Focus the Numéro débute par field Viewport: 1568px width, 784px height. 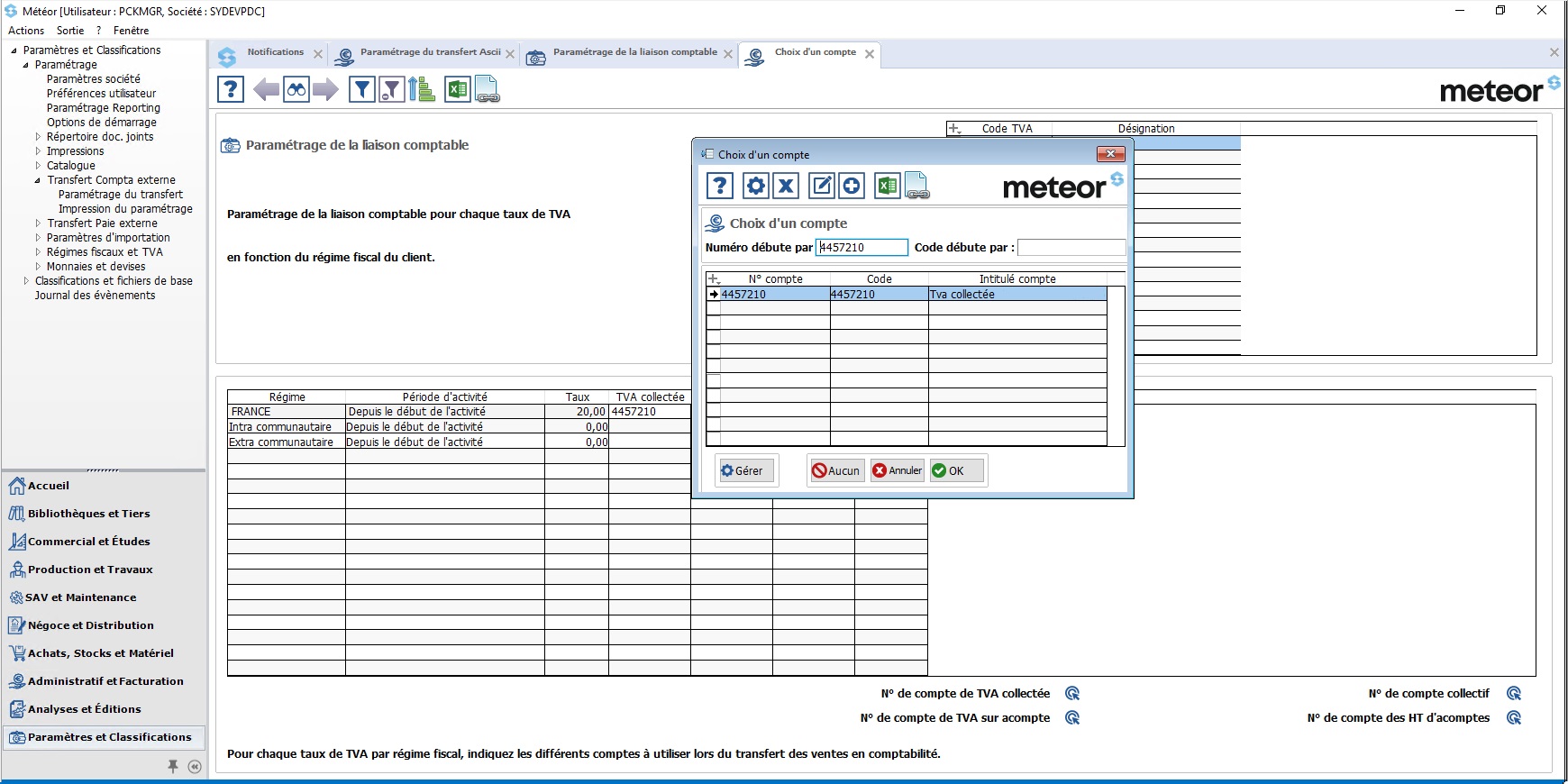pos(861,247)
